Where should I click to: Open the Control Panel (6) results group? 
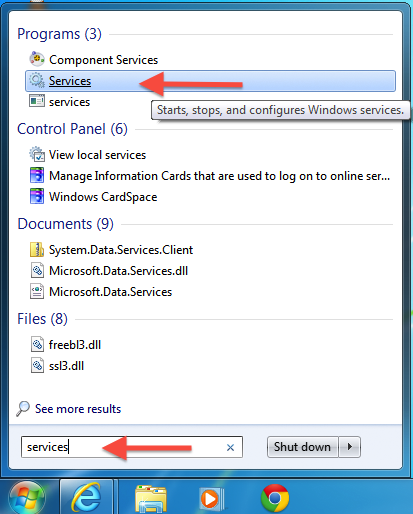[x=72, y=129]
